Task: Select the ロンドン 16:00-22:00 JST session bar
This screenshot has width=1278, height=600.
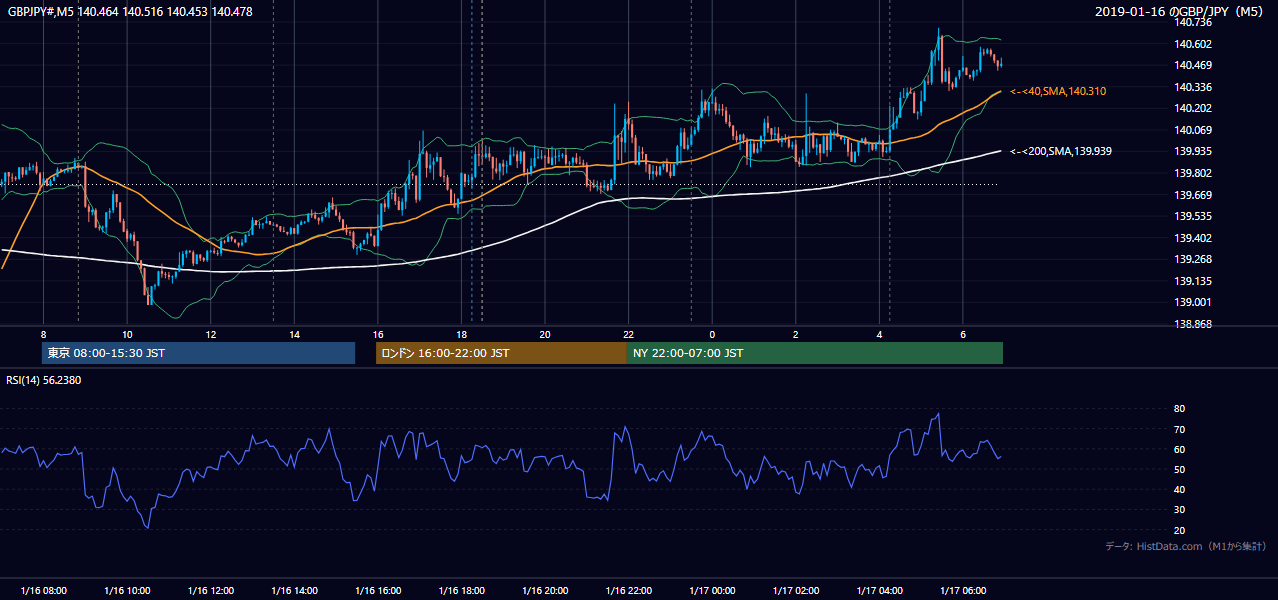Action: click(x=501, y=353)
